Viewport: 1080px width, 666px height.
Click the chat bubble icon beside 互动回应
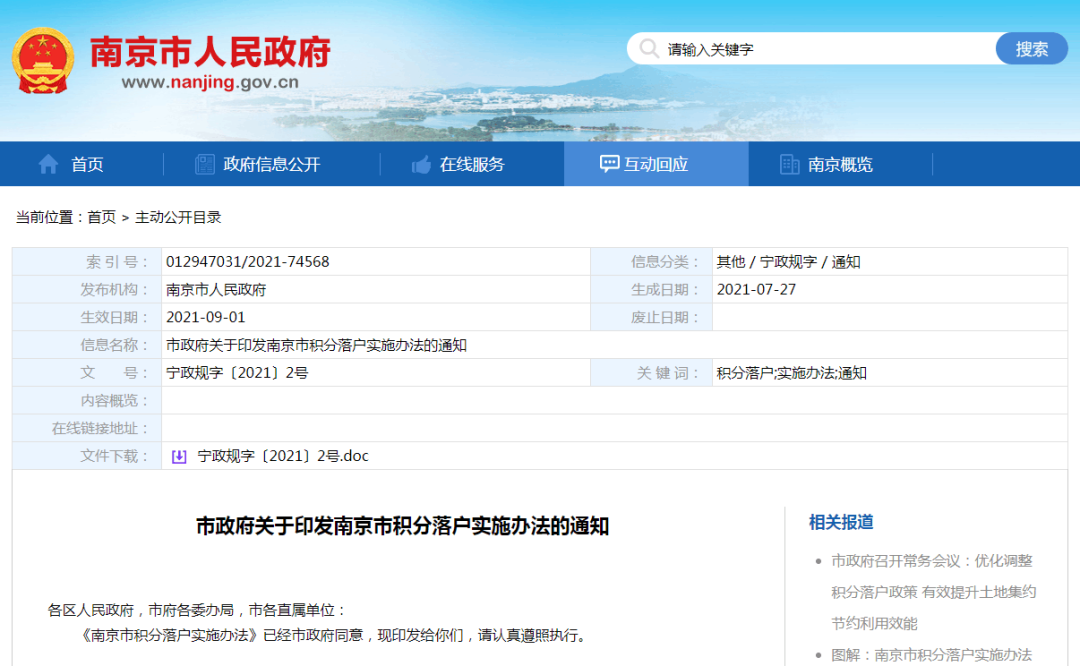(609, 164)
